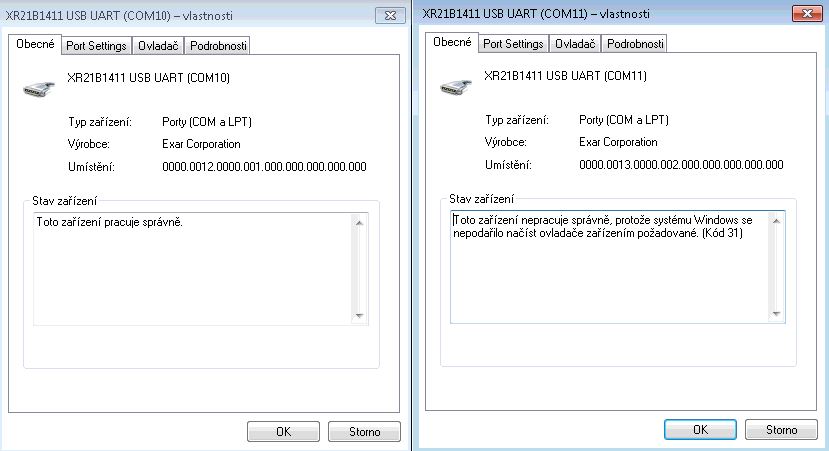Click 'Stav zařízení' group label in COM11 window
The height and width of the screenshot is (451, 829).
[481, 199]
